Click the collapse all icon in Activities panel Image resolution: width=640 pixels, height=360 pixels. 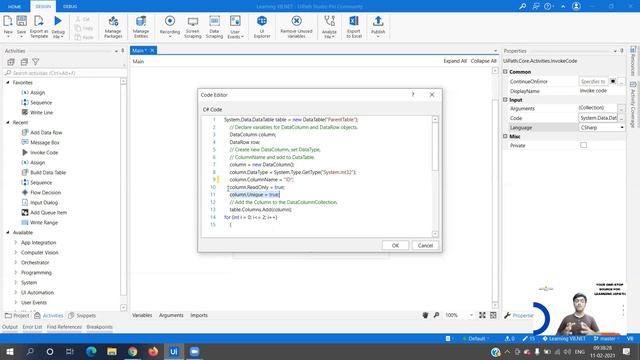tap(24, 62)
